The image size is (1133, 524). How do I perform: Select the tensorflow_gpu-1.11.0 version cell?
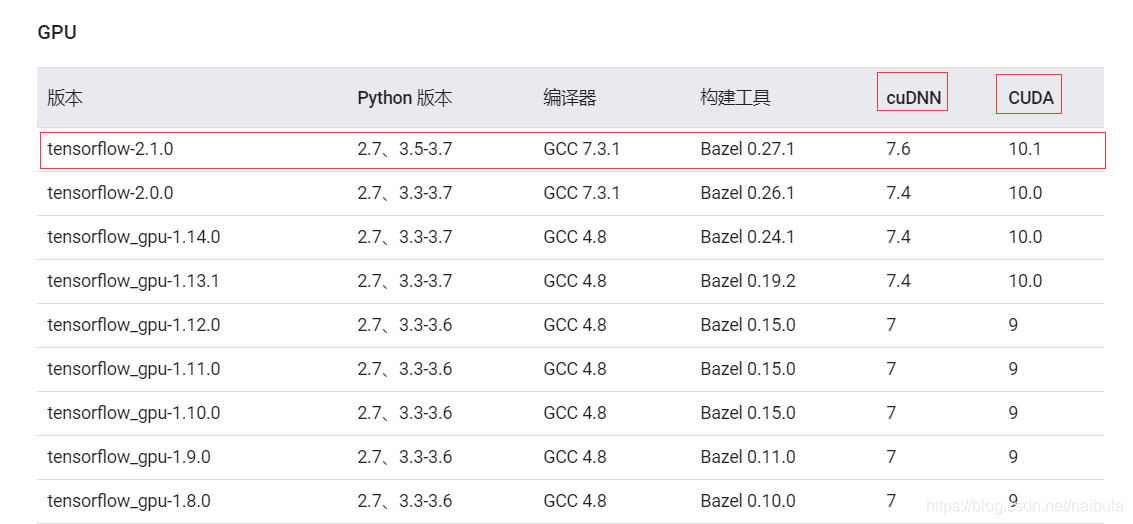(134, 369)
